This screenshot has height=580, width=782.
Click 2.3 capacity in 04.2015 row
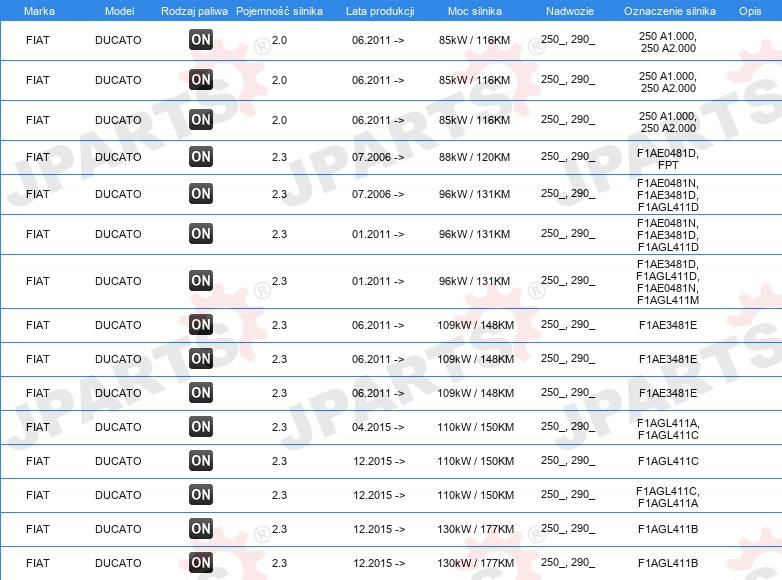[279, 427]
